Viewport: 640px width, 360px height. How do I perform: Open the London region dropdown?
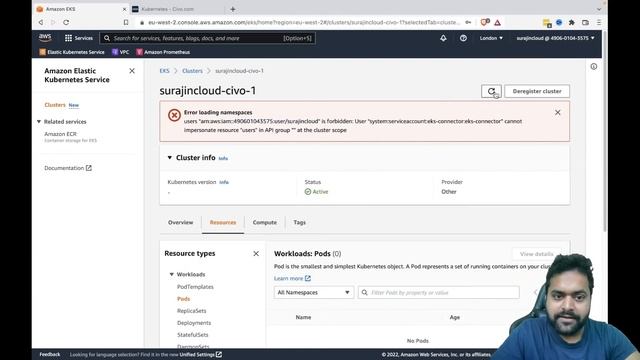coord(491,38)
